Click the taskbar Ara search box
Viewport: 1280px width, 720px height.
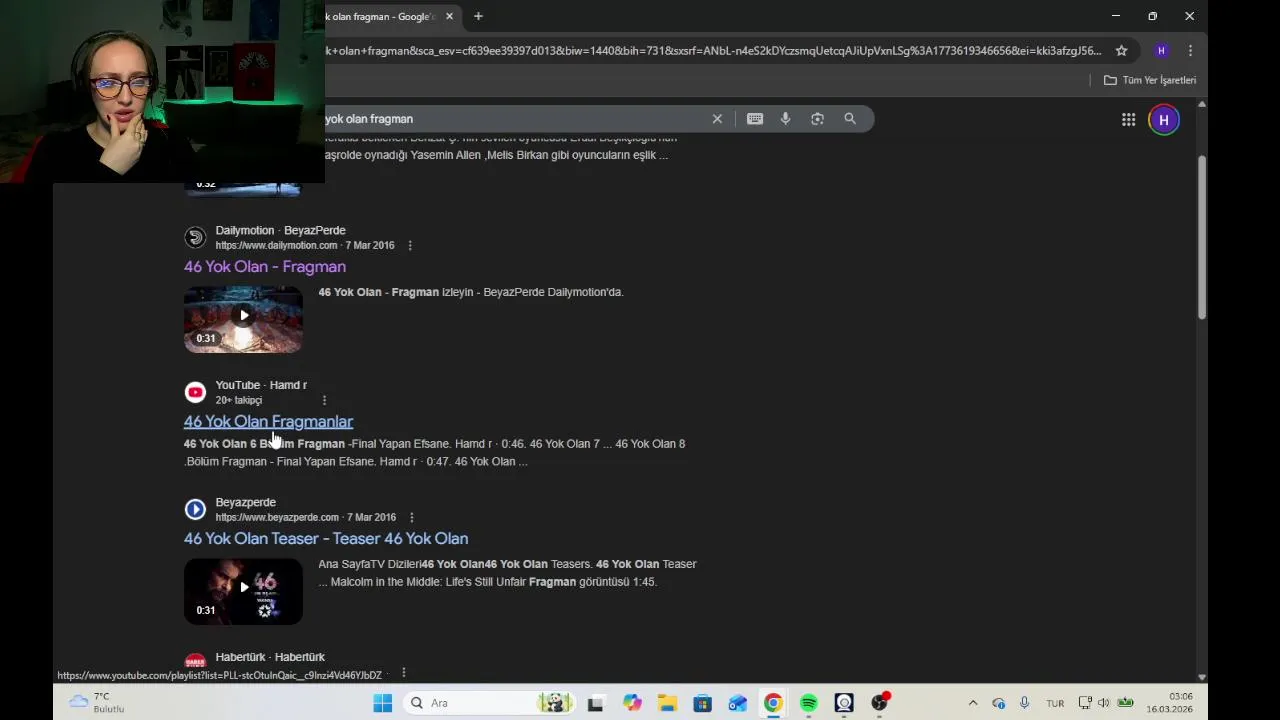[490, 703]
